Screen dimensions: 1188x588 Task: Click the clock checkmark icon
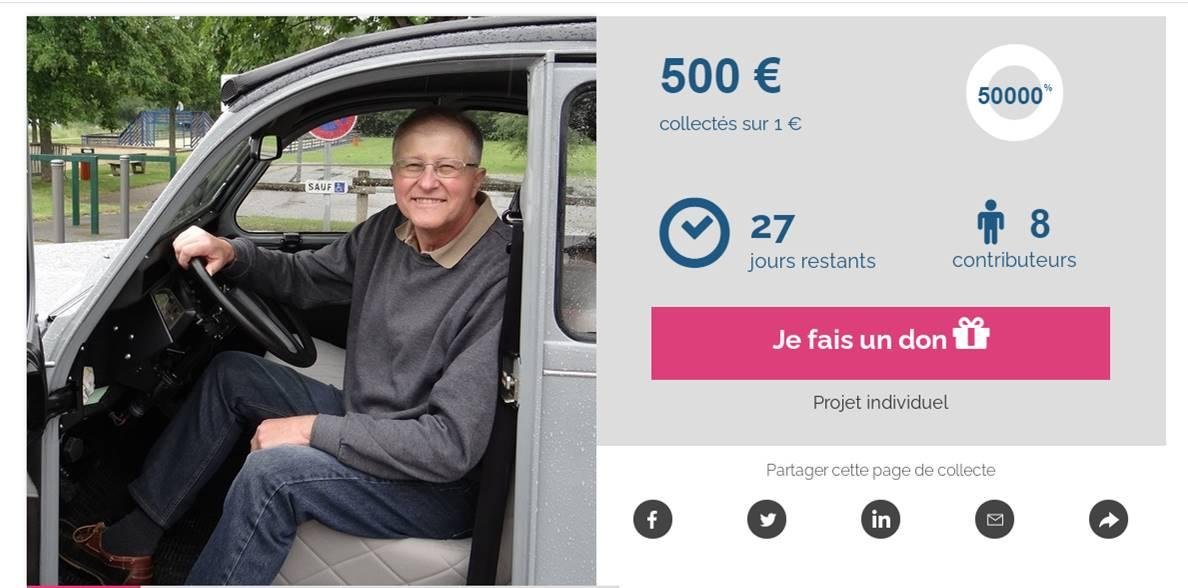click(694, 233)
